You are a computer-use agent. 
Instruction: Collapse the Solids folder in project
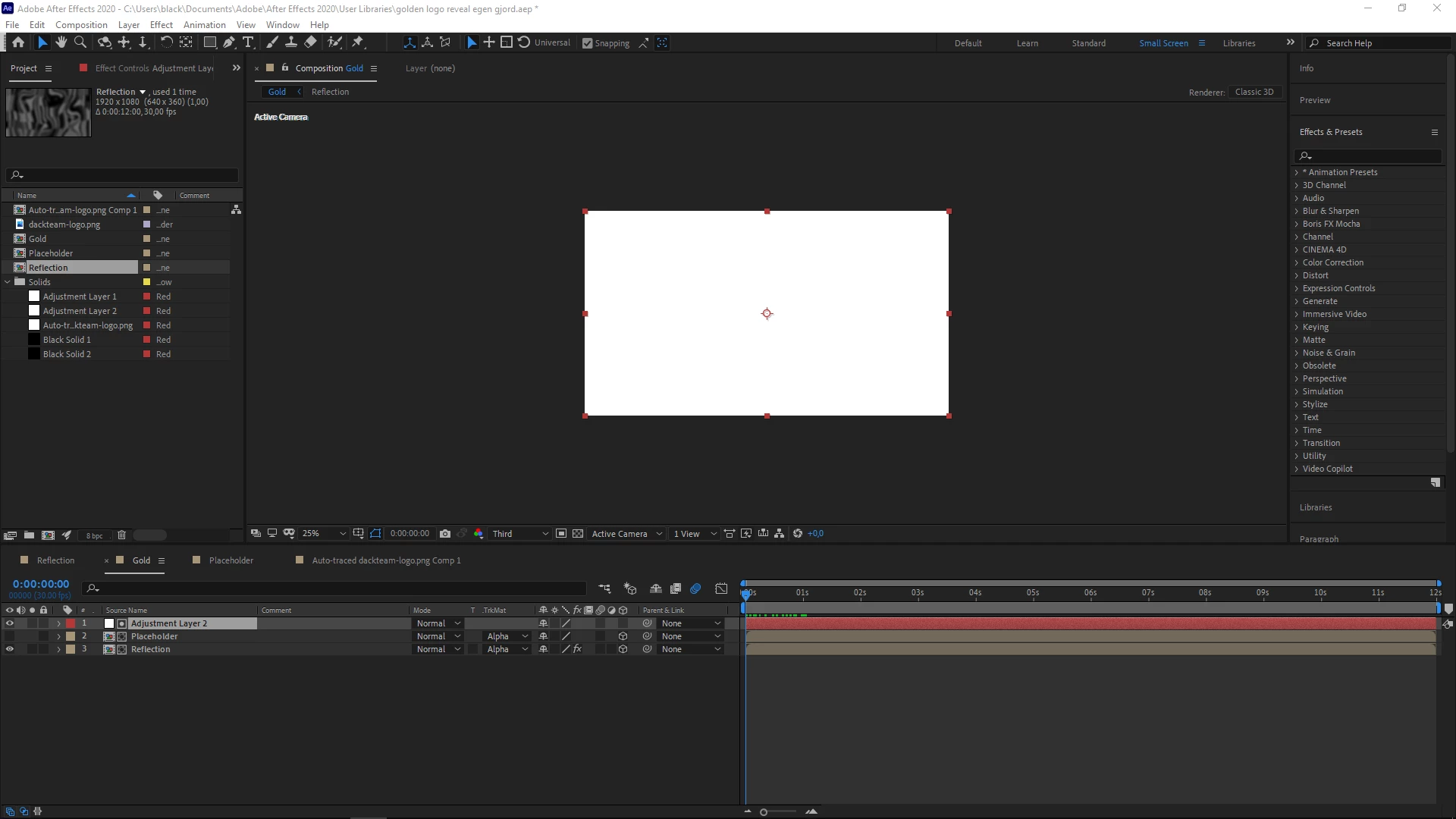8,282
